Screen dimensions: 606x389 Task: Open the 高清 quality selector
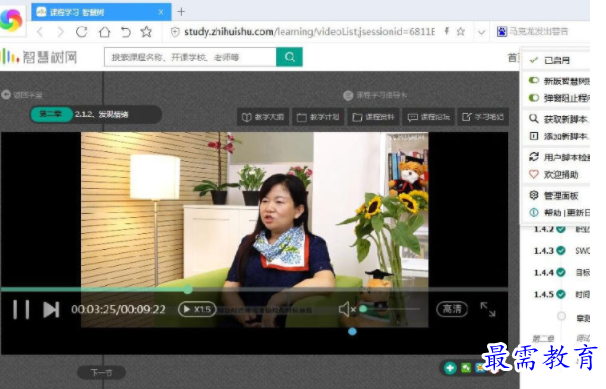tap(452, 309)
